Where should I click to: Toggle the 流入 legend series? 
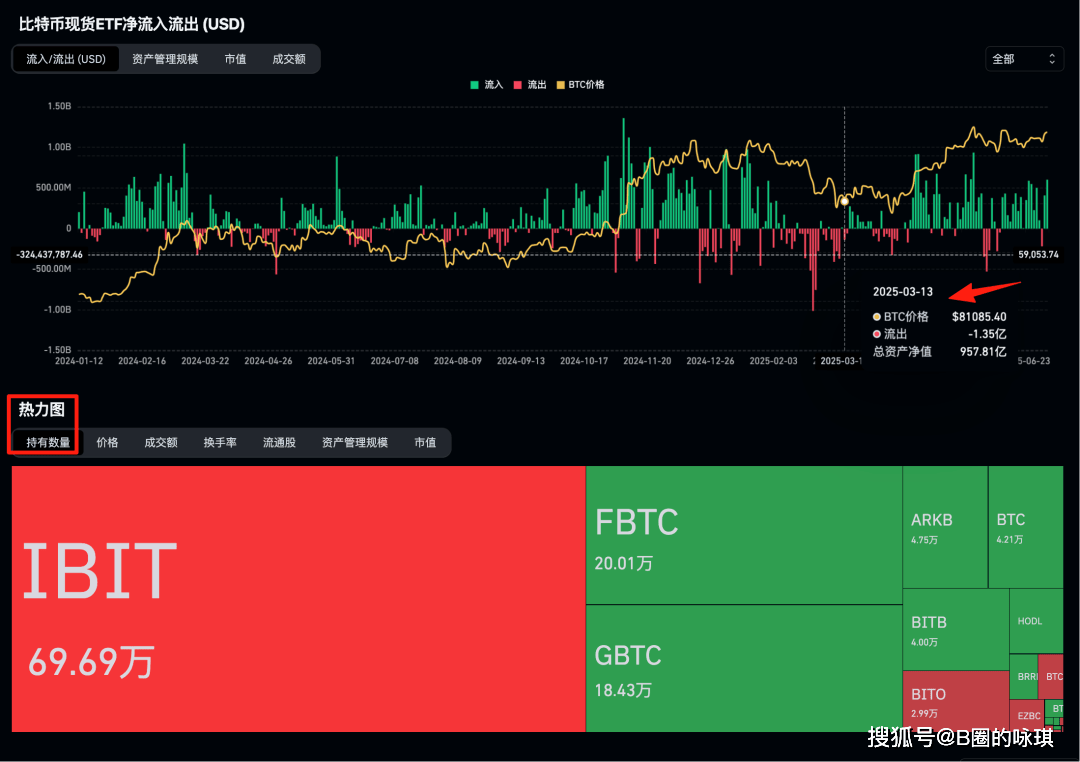(x=486, y=85)
